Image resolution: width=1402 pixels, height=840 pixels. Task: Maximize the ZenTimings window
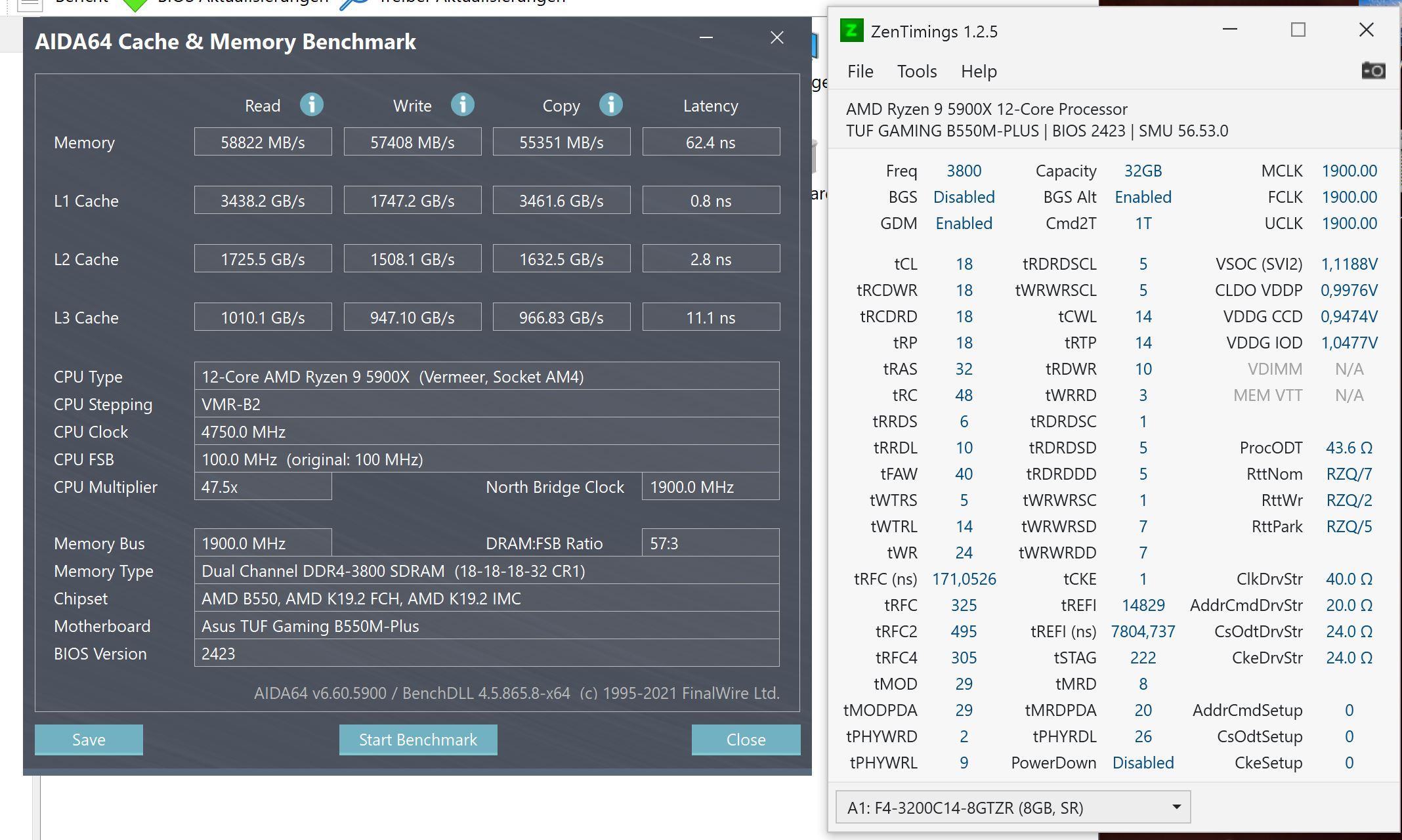pos(1298,30)
